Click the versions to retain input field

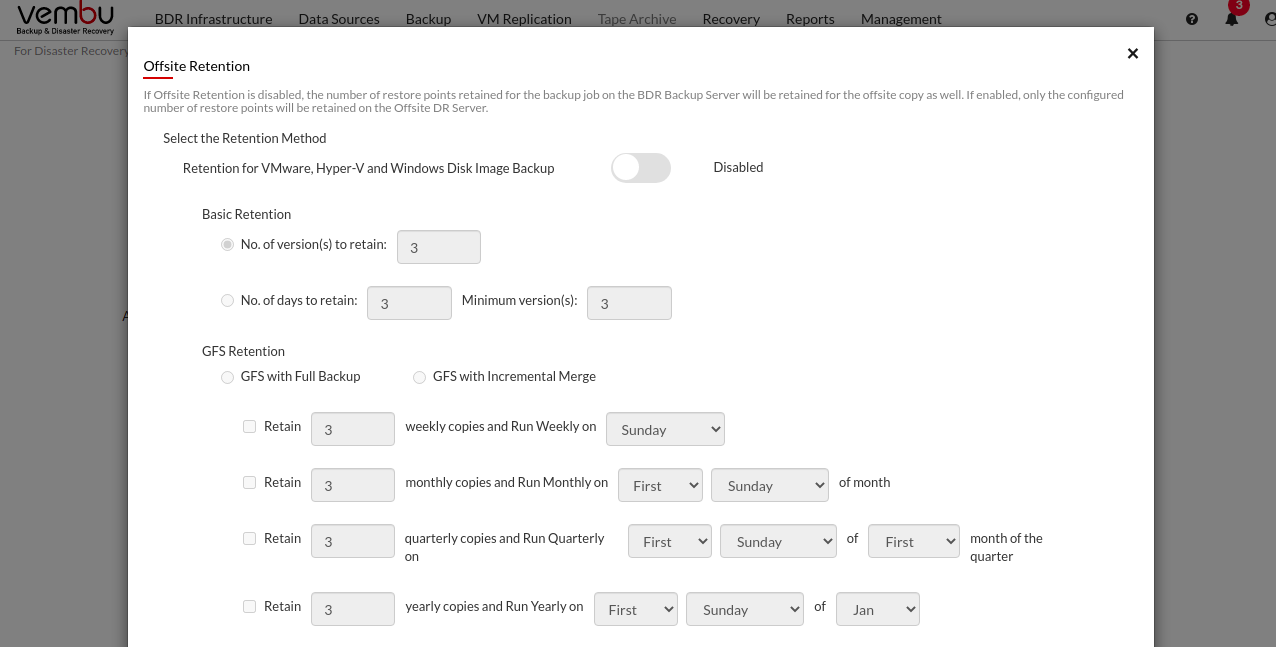tap(439, 247)
